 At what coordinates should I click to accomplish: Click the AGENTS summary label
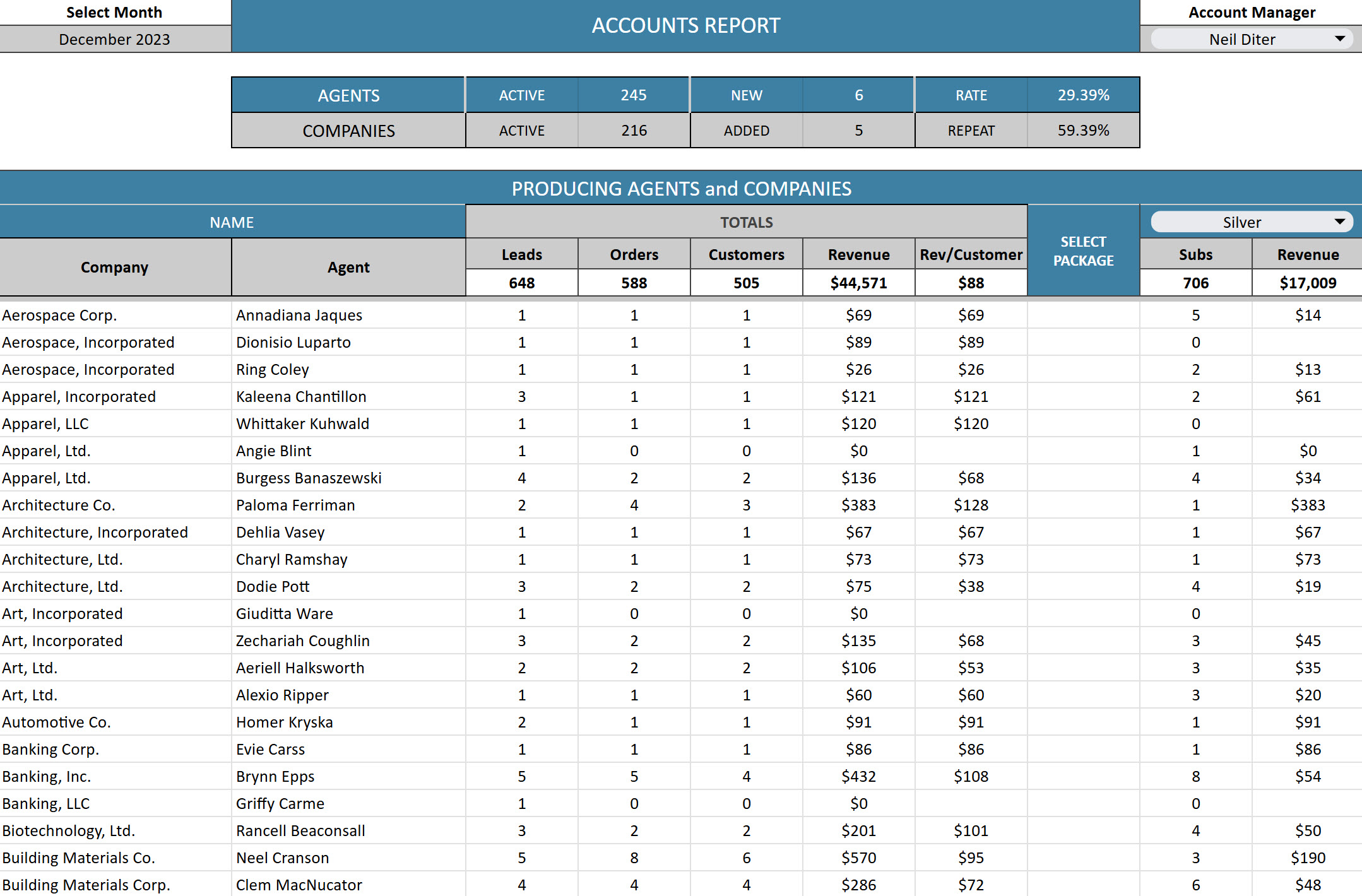click(348, 95)
